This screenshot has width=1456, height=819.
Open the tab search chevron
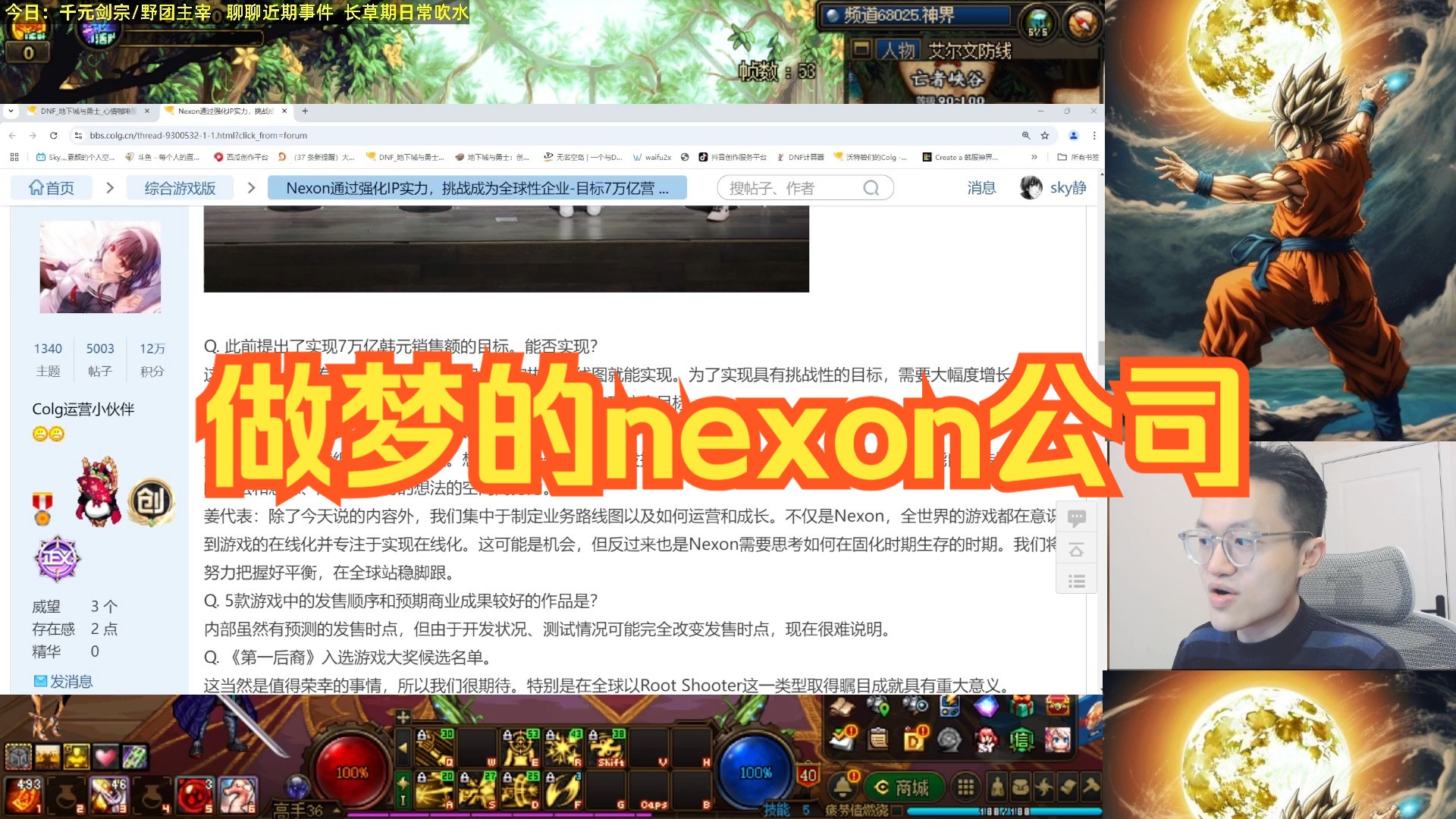click(x=11, y=111)
